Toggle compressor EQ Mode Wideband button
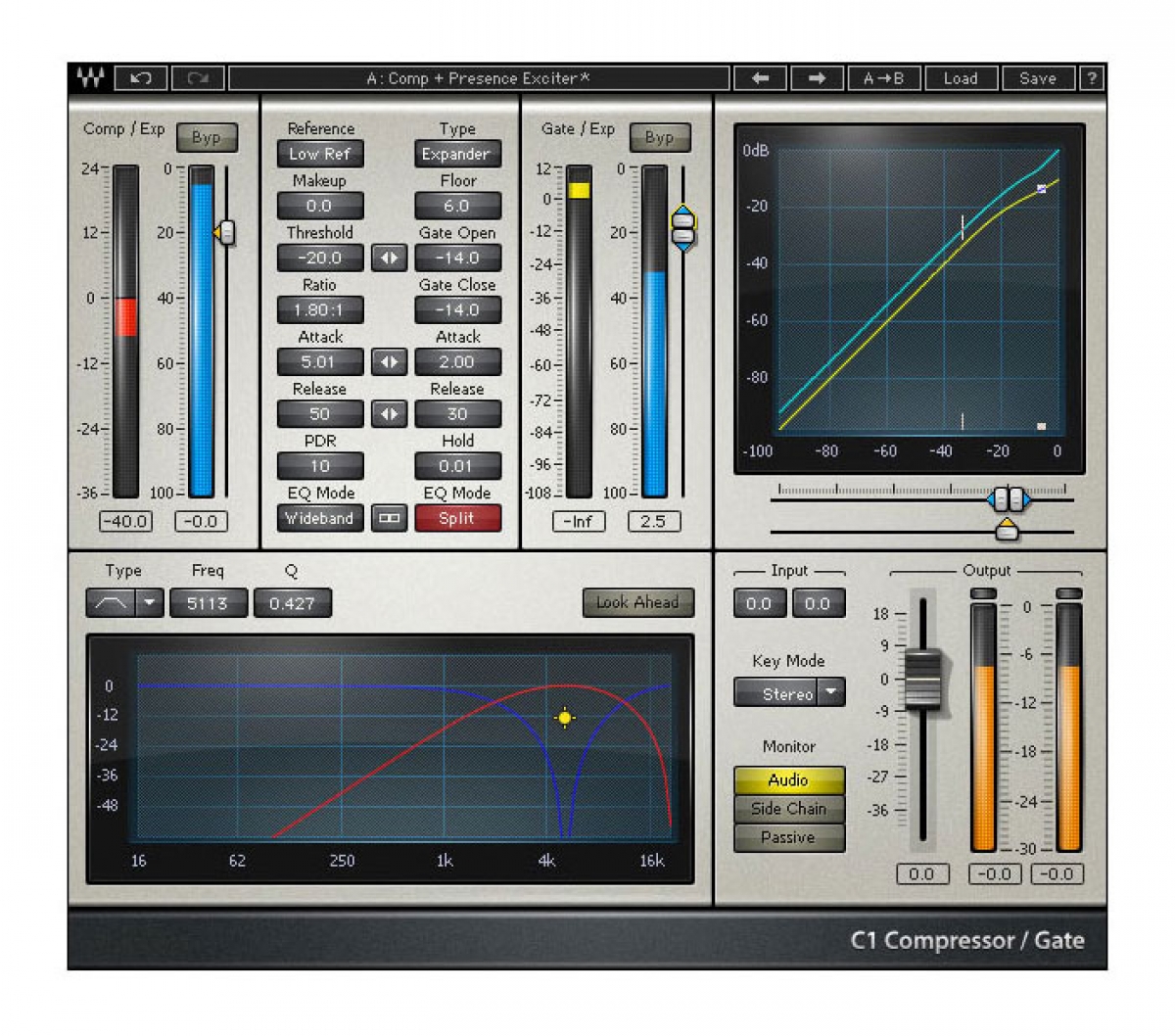 coord(320,518)
